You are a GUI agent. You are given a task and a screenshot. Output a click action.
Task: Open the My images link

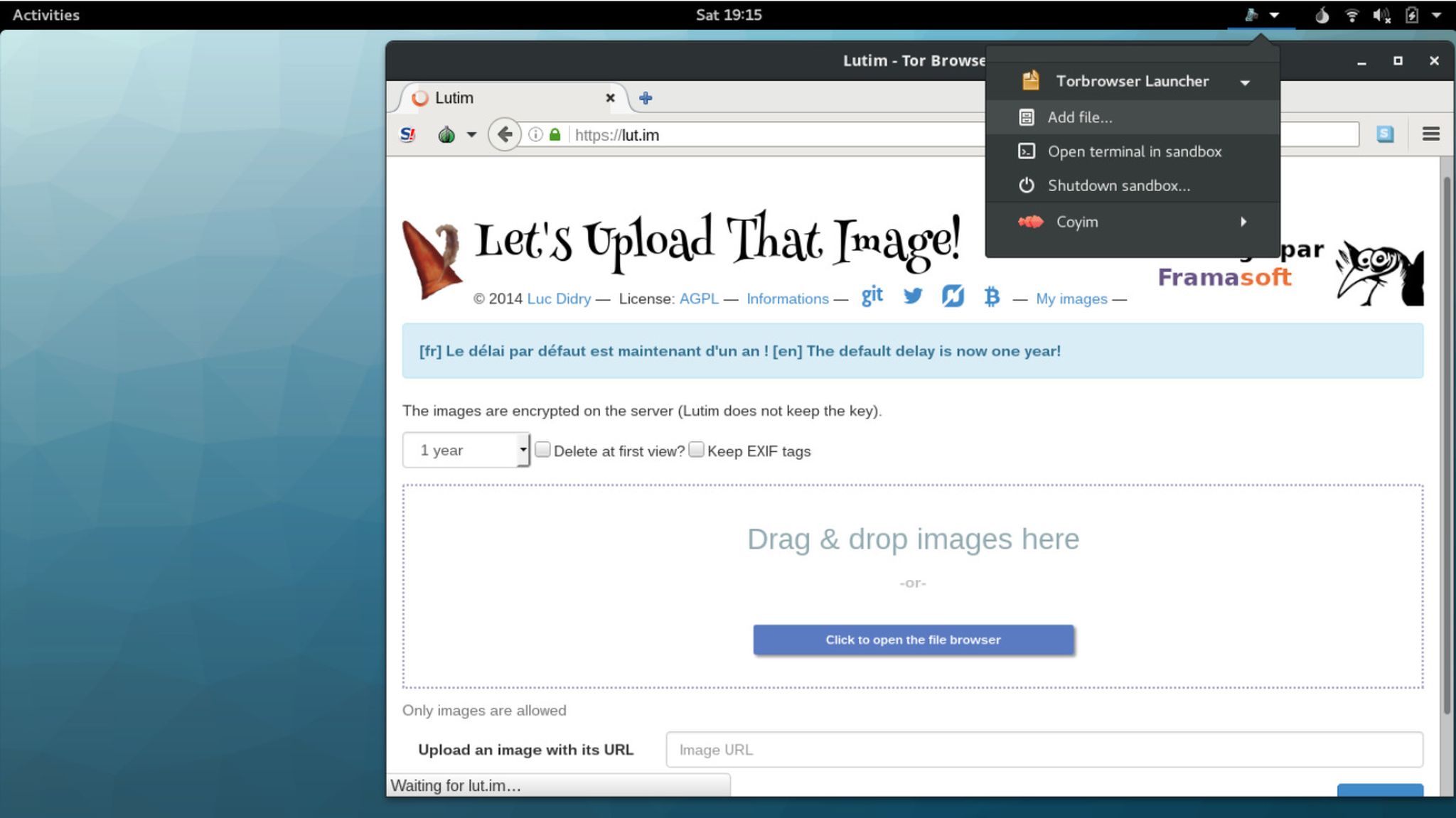[1071, 298]
